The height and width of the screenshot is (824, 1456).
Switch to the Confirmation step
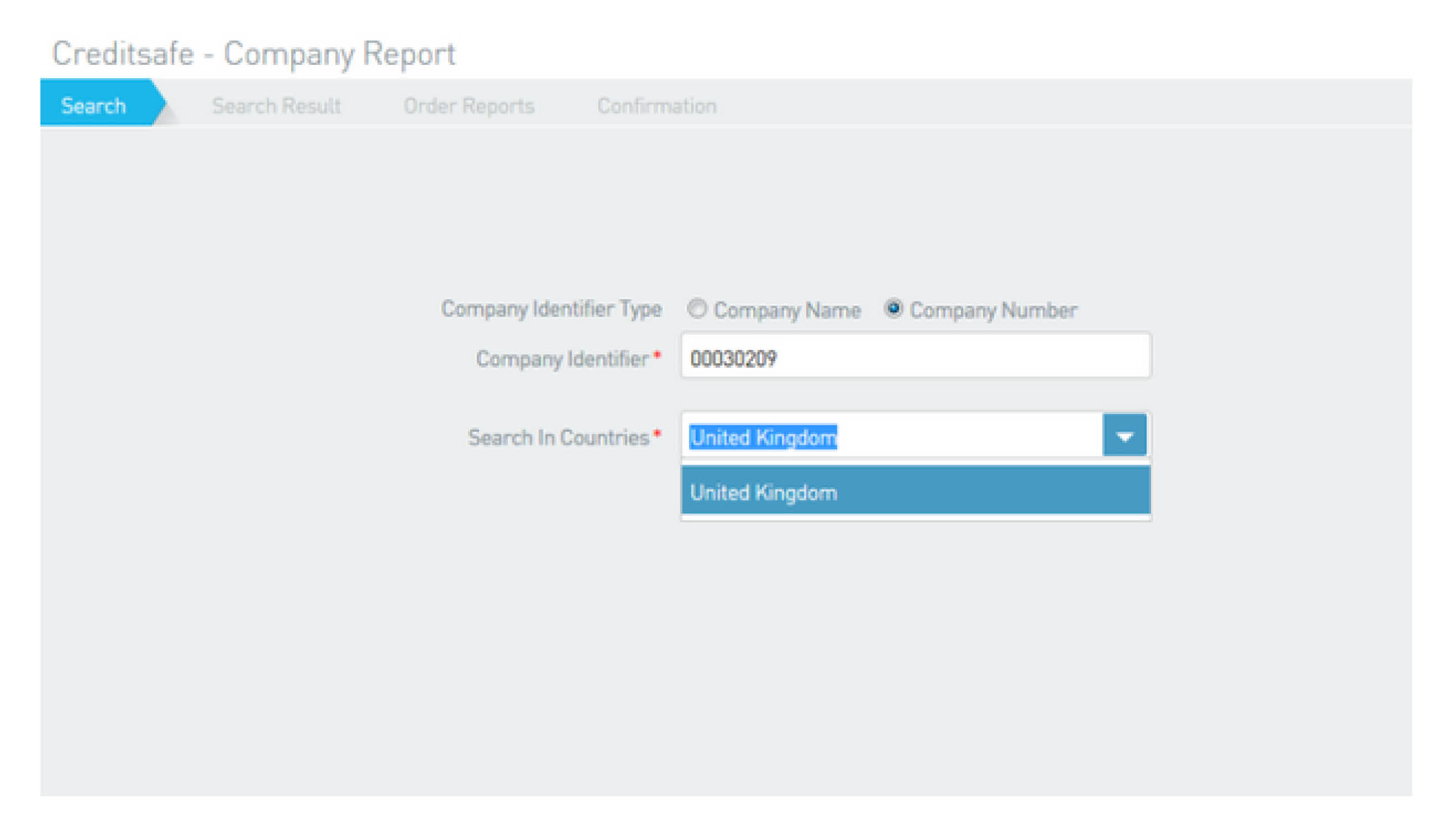(x=657, y=106)
